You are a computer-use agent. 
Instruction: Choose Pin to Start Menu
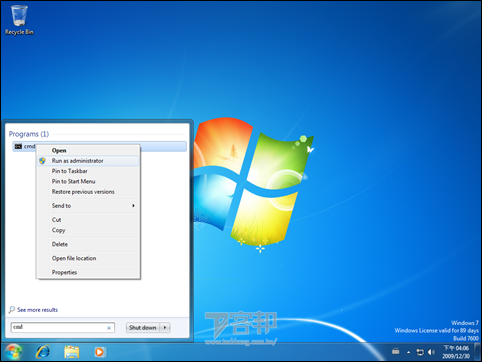pyautogui.click(x=88, y=181)
